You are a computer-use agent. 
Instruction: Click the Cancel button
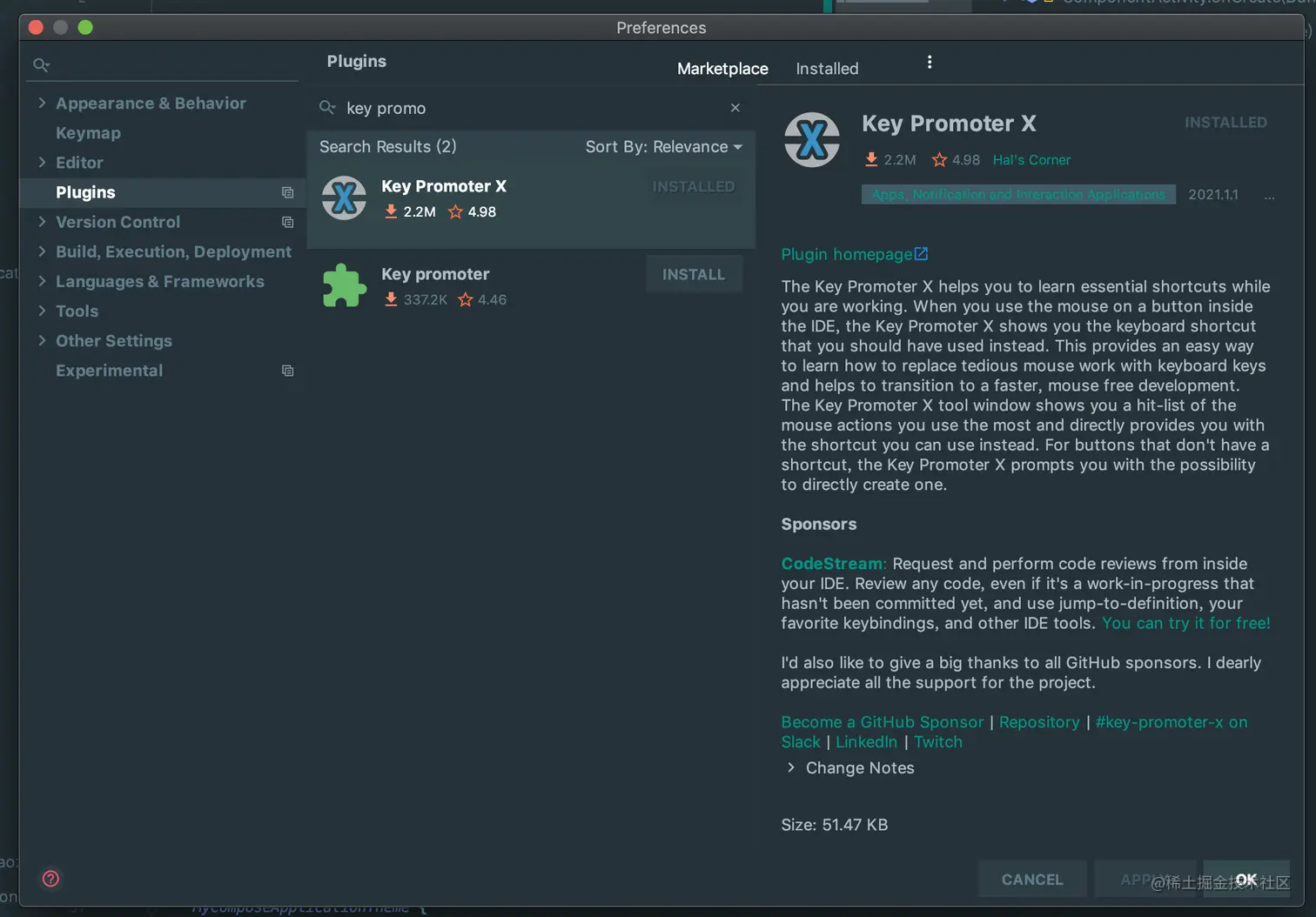tap(1032, 880)
